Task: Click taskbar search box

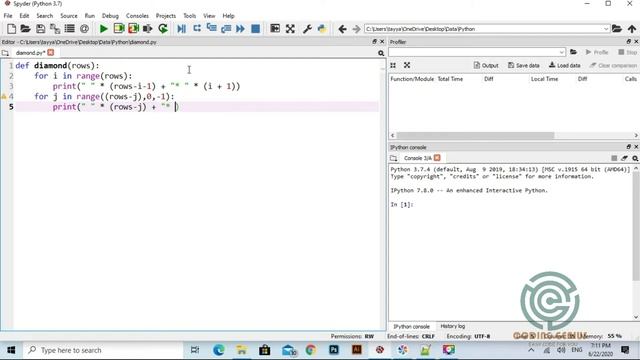Action: coord(103,350)
